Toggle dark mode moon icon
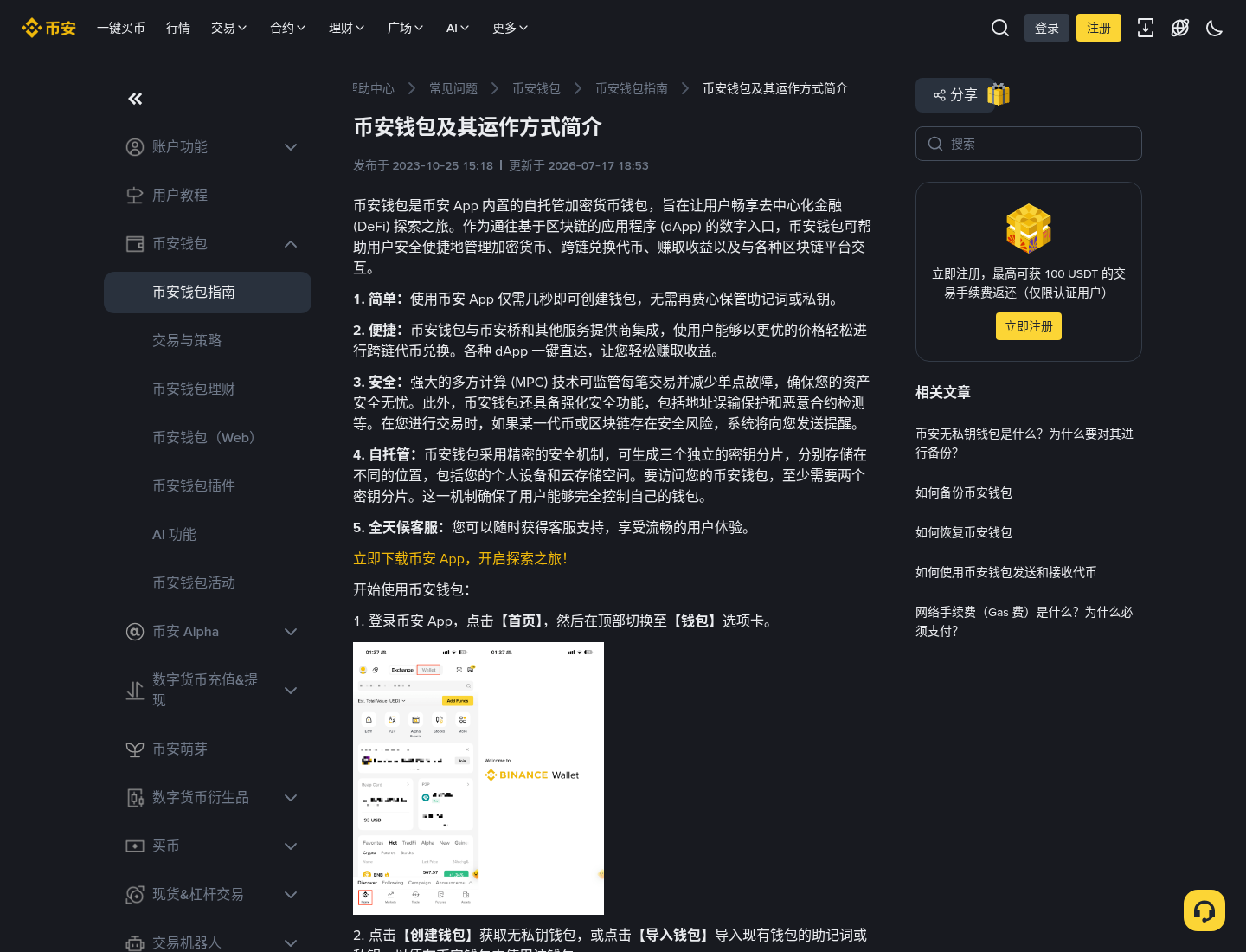The height and width of the screenshot is (952, 1246). pos(1215,28)
